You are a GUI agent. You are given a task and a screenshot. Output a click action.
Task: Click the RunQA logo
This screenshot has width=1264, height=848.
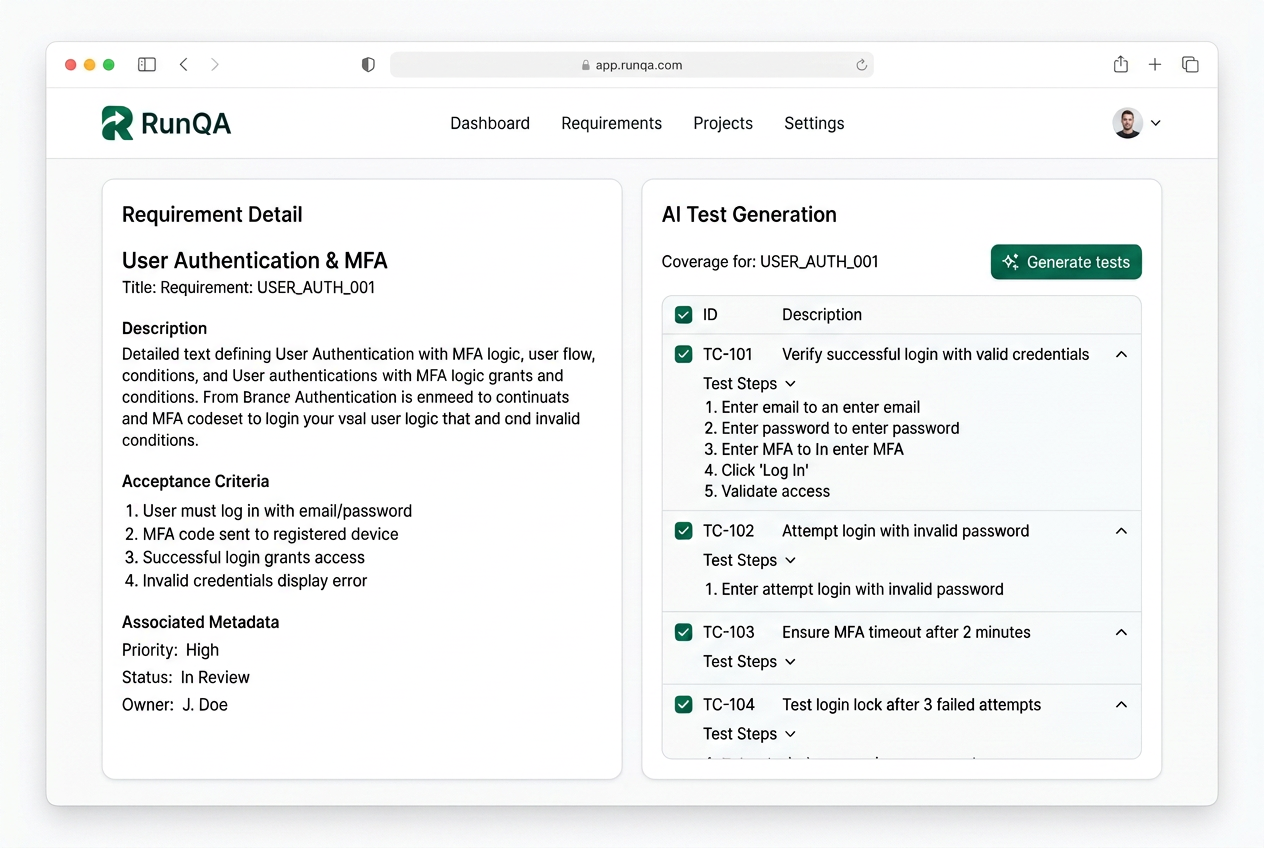(x=166, y=123)
